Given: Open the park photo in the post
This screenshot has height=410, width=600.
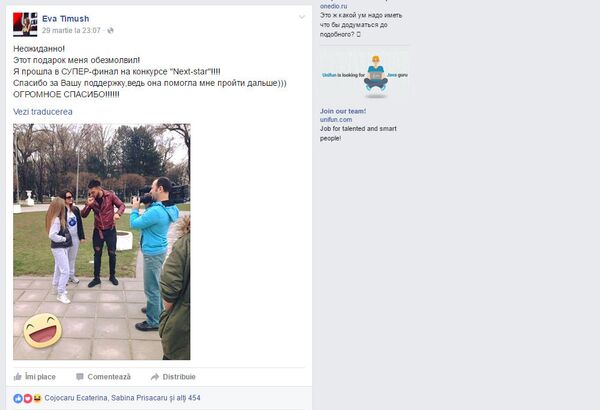Looking at the screenshot, I should coord(102,242).
